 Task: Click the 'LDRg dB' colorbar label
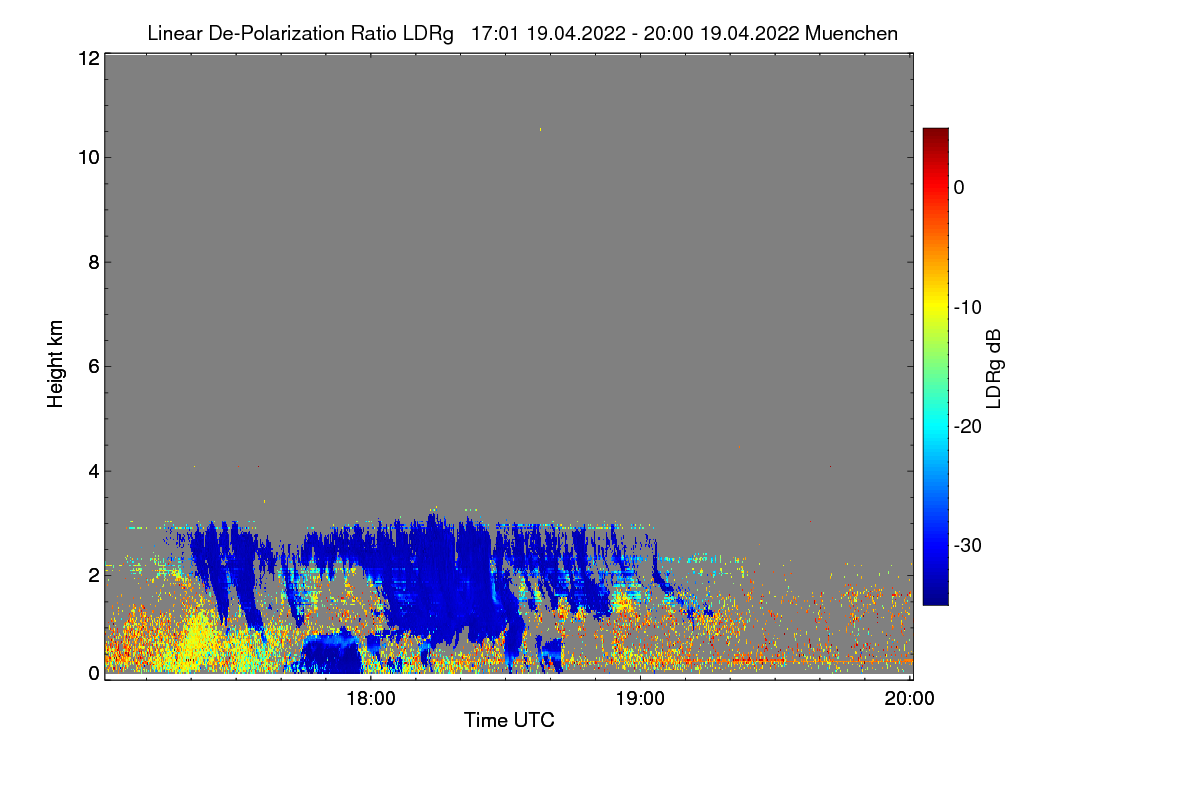[x=994, y=368]
